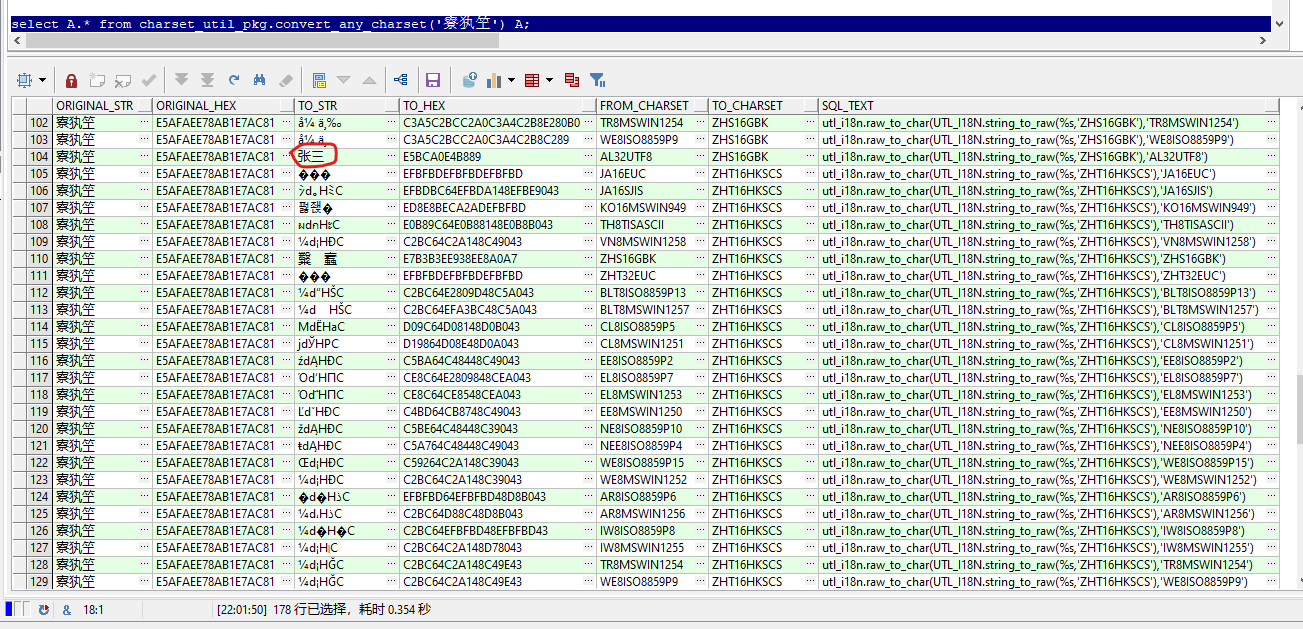
Task: Click the linked query icon
Action: point(400,80)
